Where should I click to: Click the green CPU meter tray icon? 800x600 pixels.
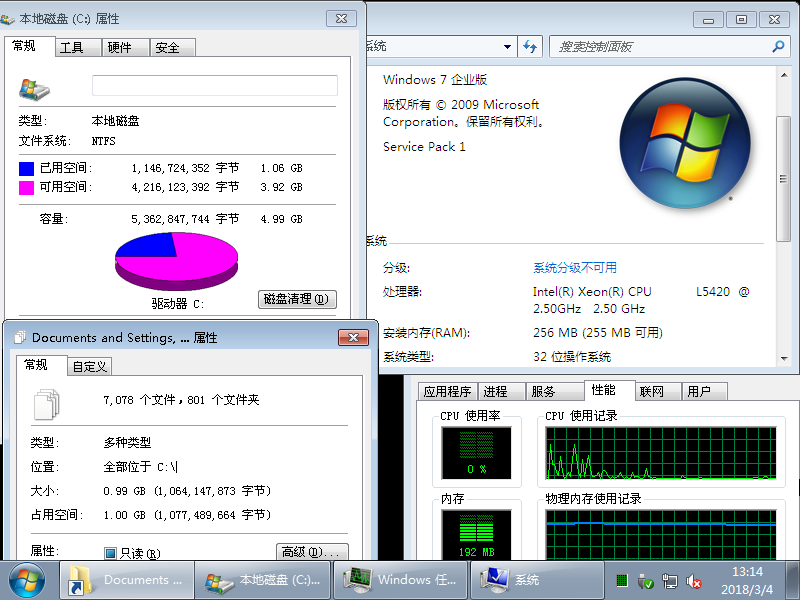click(x=621, y=580)
